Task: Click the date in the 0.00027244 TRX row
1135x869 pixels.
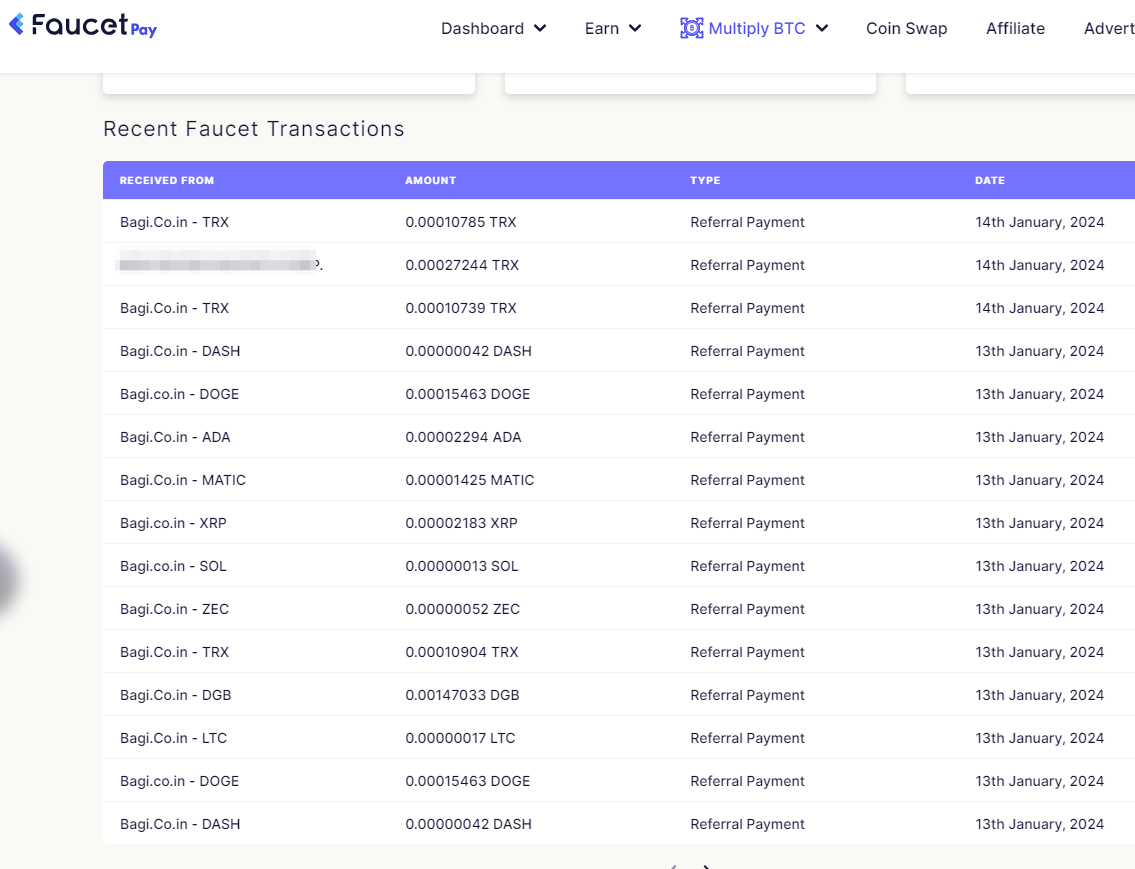Action: coord(1039,265)
